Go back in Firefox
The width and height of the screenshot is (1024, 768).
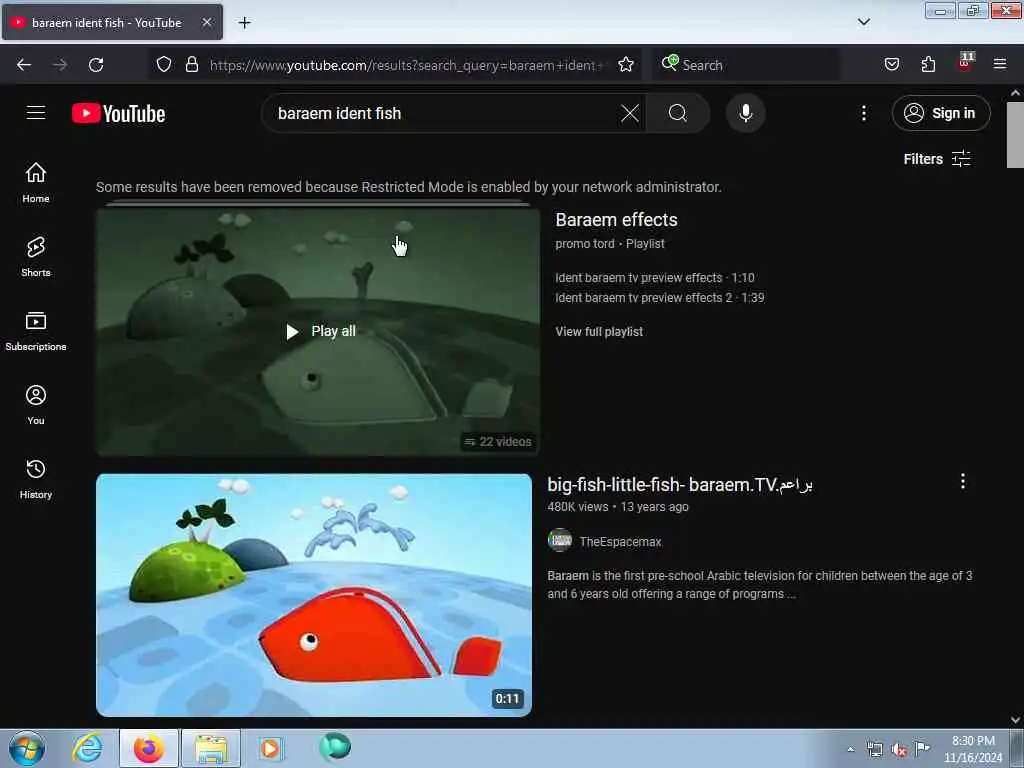24,65
